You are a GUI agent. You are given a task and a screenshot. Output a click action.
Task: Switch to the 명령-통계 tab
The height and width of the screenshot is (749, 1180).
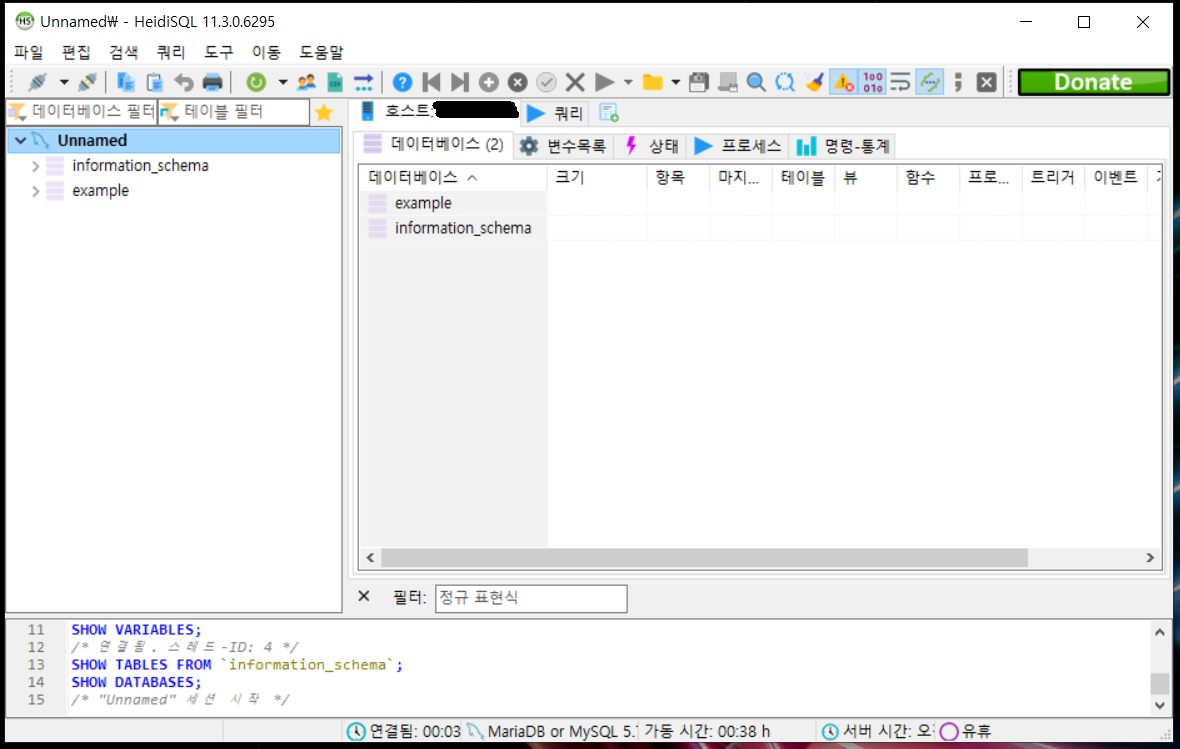click(x=843, y=146)
